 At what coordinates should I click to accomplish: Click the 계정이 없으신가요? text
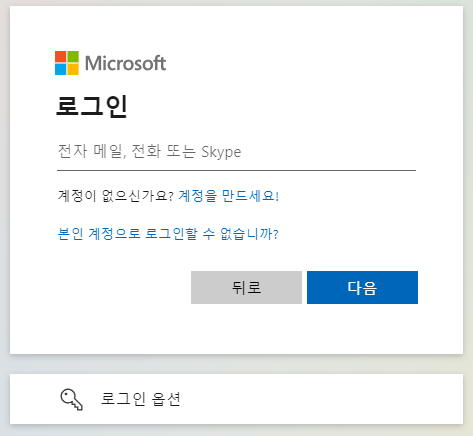[x=116, y=195]
